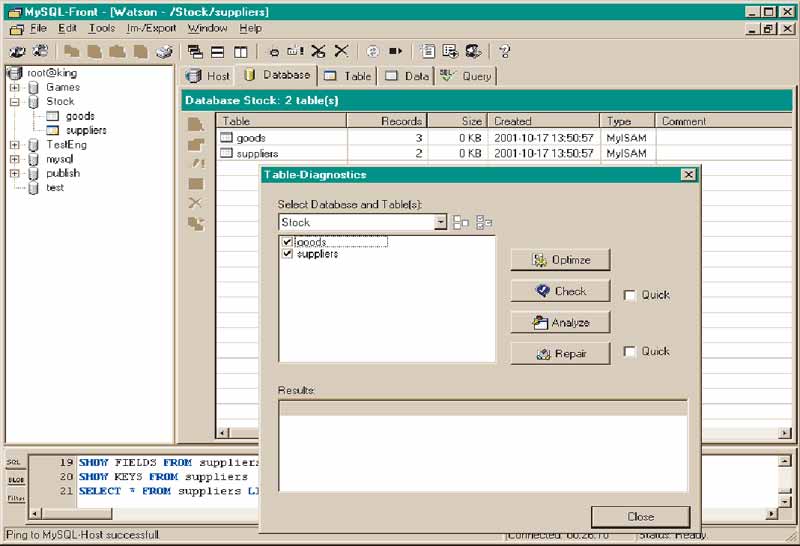Viewport: 800px width, 546px height.
Task: Click 'Ping to MySQL-Host successfull' status text
Action: [x=83, y=535]
